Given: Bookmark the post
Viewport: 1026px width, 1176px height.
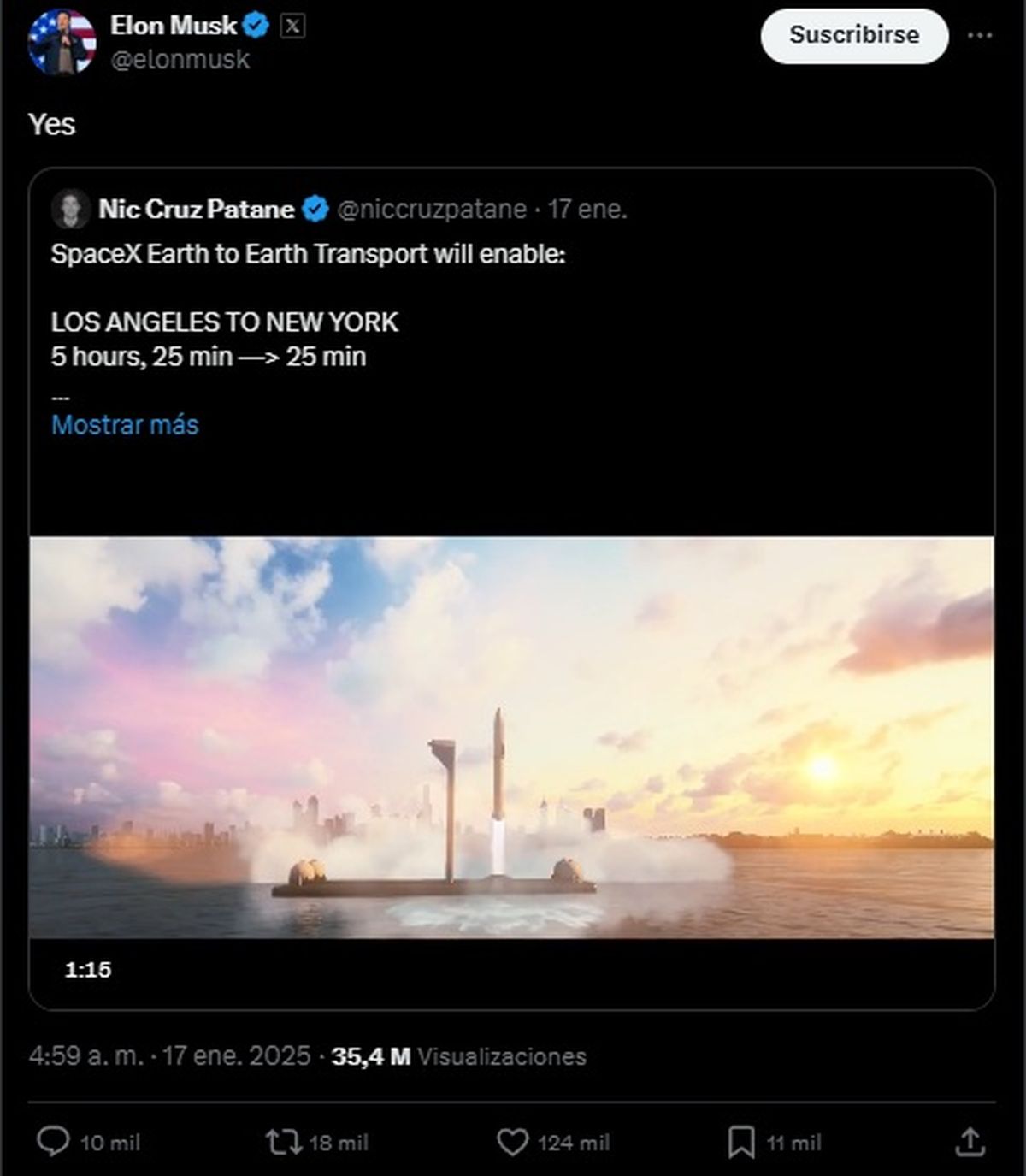Looking at the screenshot, I should click(740, 1141).
